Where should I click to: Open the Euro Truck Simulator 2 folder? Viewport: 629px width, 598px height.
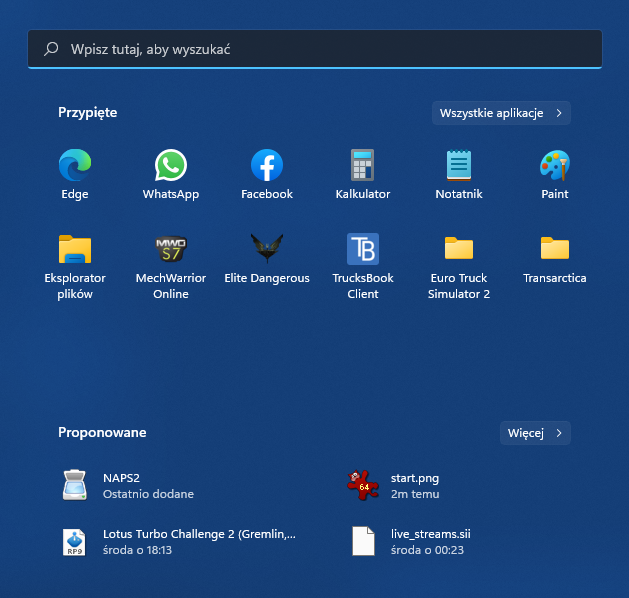(x=459, y=248)
